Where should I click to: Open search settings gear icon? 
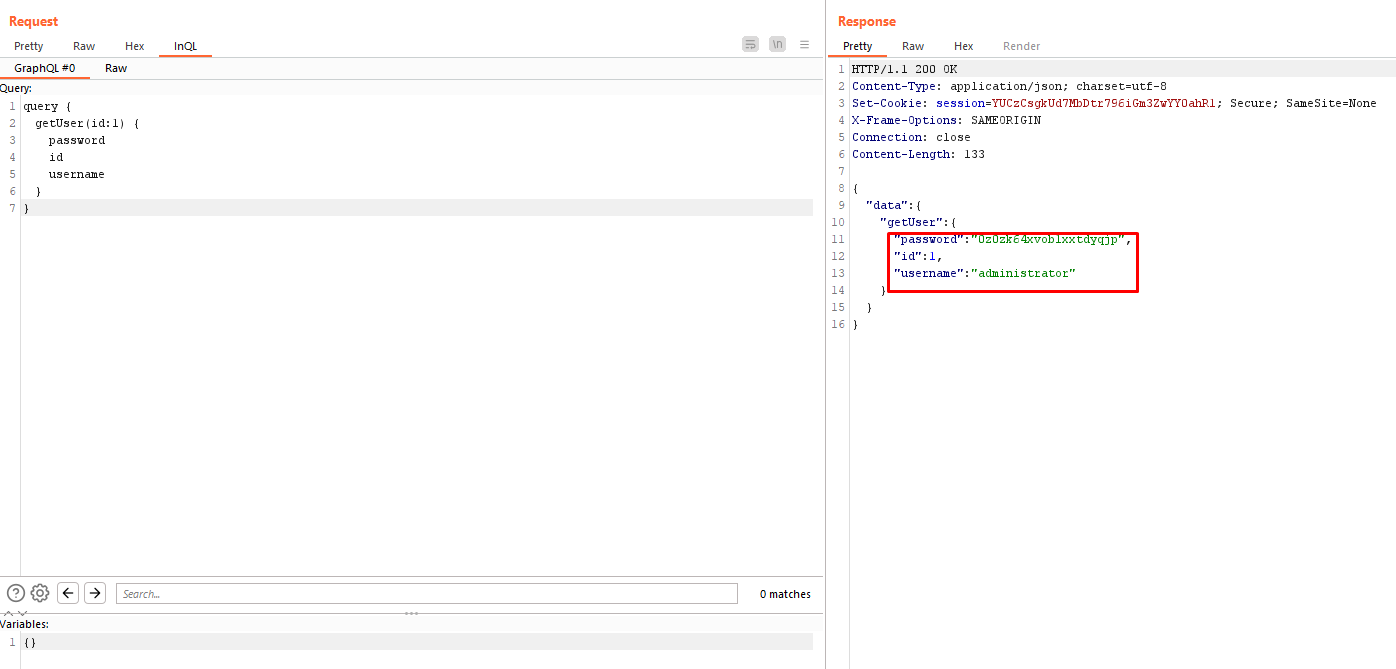click(x=40, y=593)
